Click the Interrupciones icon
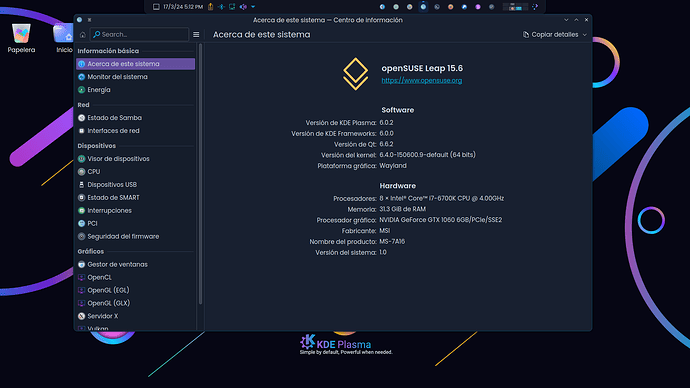The width and height of the screenshot is (690, 388). click(x=81, y=211)
